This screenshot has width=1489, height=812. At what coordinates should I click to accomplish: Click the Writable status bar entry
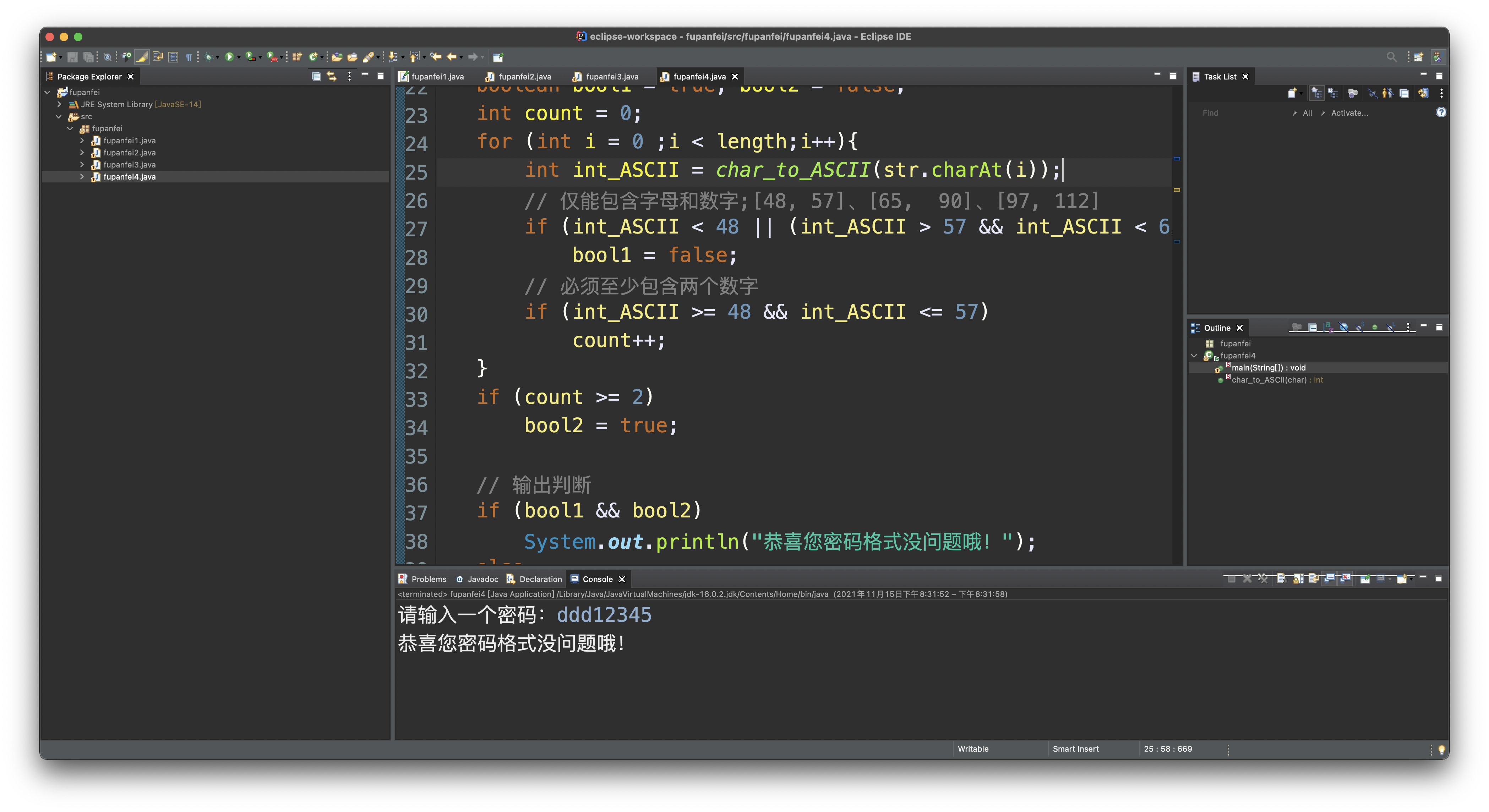click(x=973, y=748)
